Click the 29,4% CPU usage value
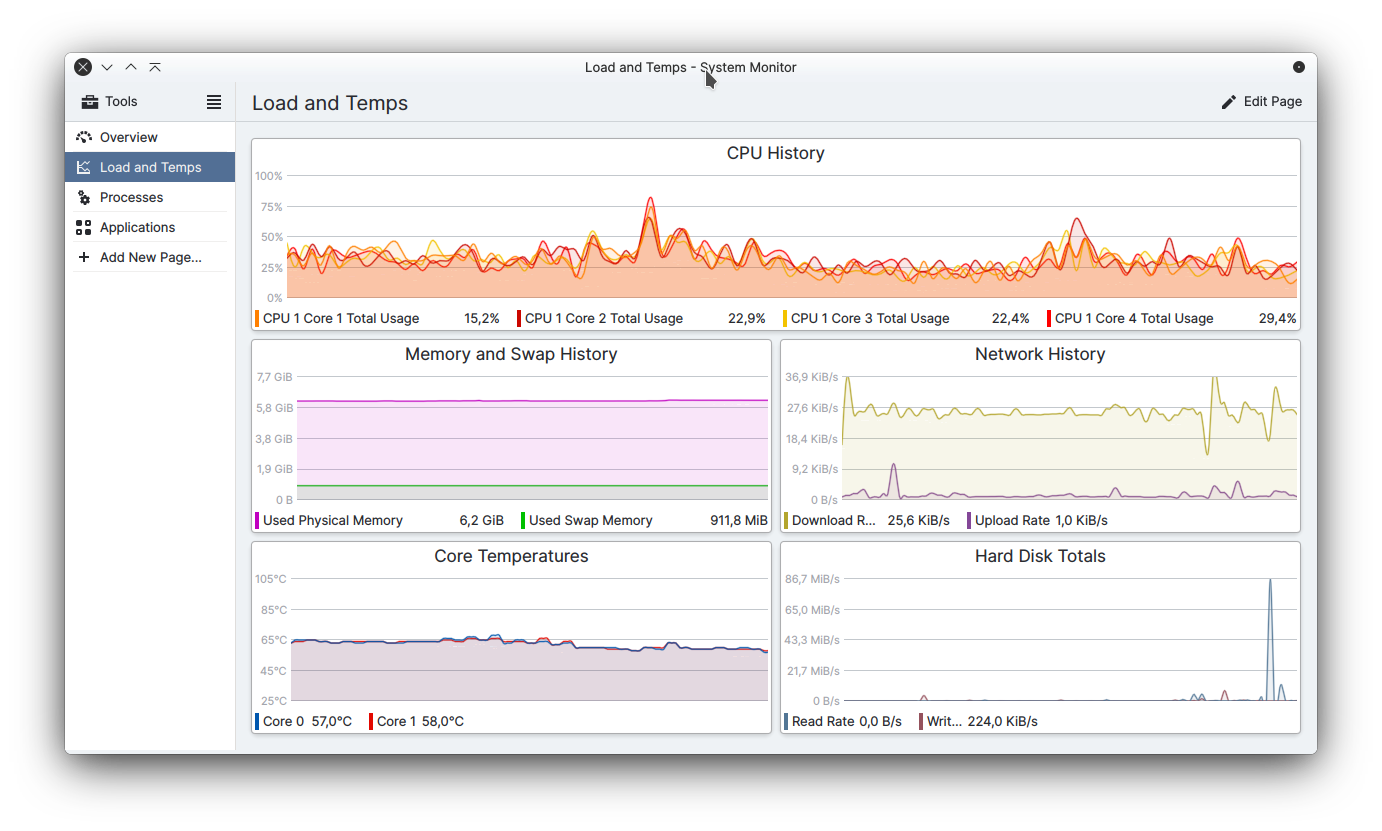The width and height of the screenshot is (1382, 831). [1277, 318]
